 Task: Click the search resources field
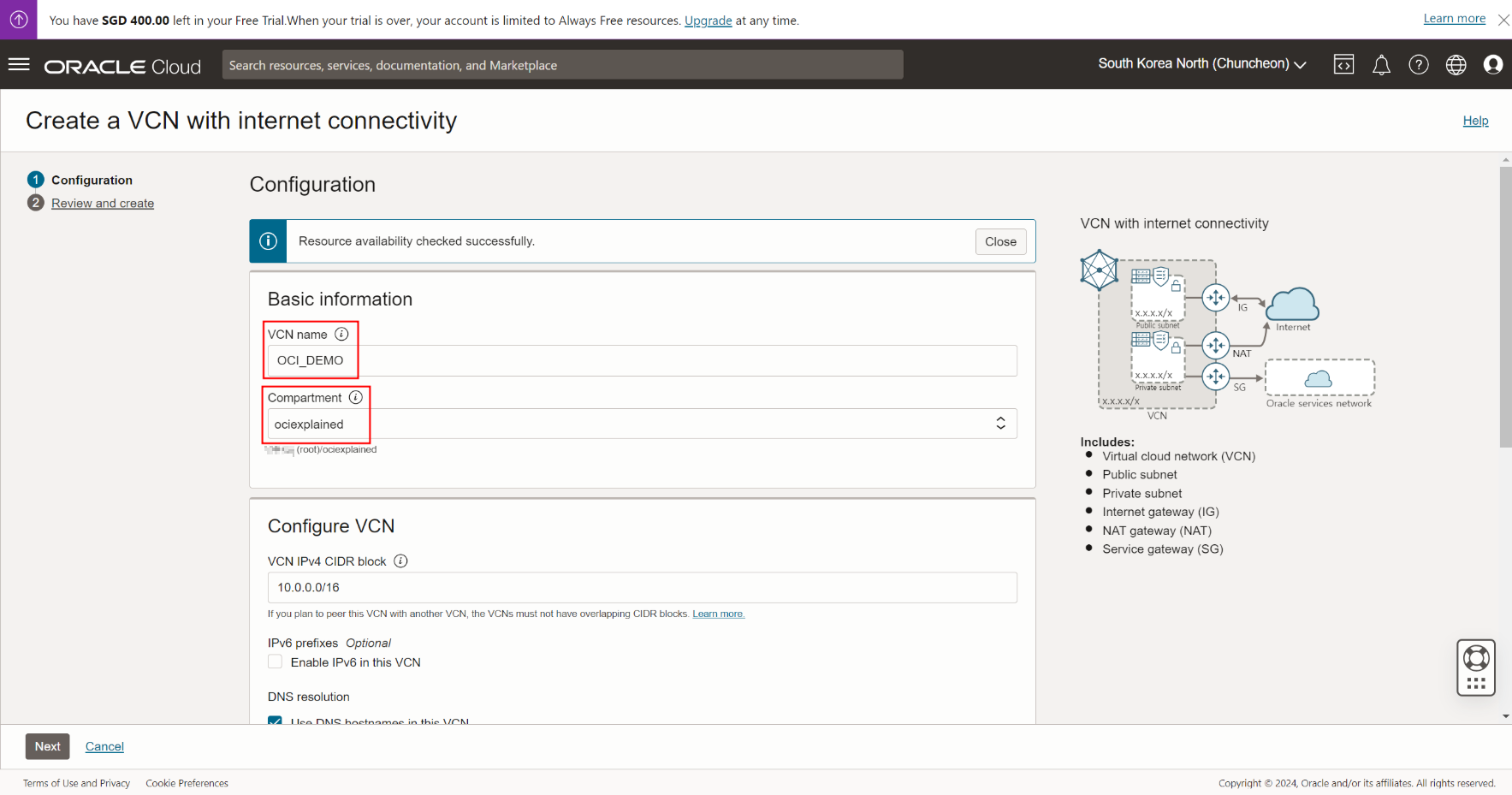pyautogui.click(x=562, y=65)
